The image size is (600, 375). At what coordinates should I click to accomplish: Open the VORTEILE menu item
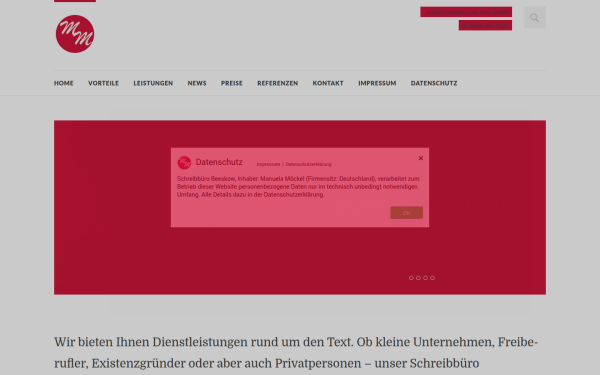(x=103, y=83)
